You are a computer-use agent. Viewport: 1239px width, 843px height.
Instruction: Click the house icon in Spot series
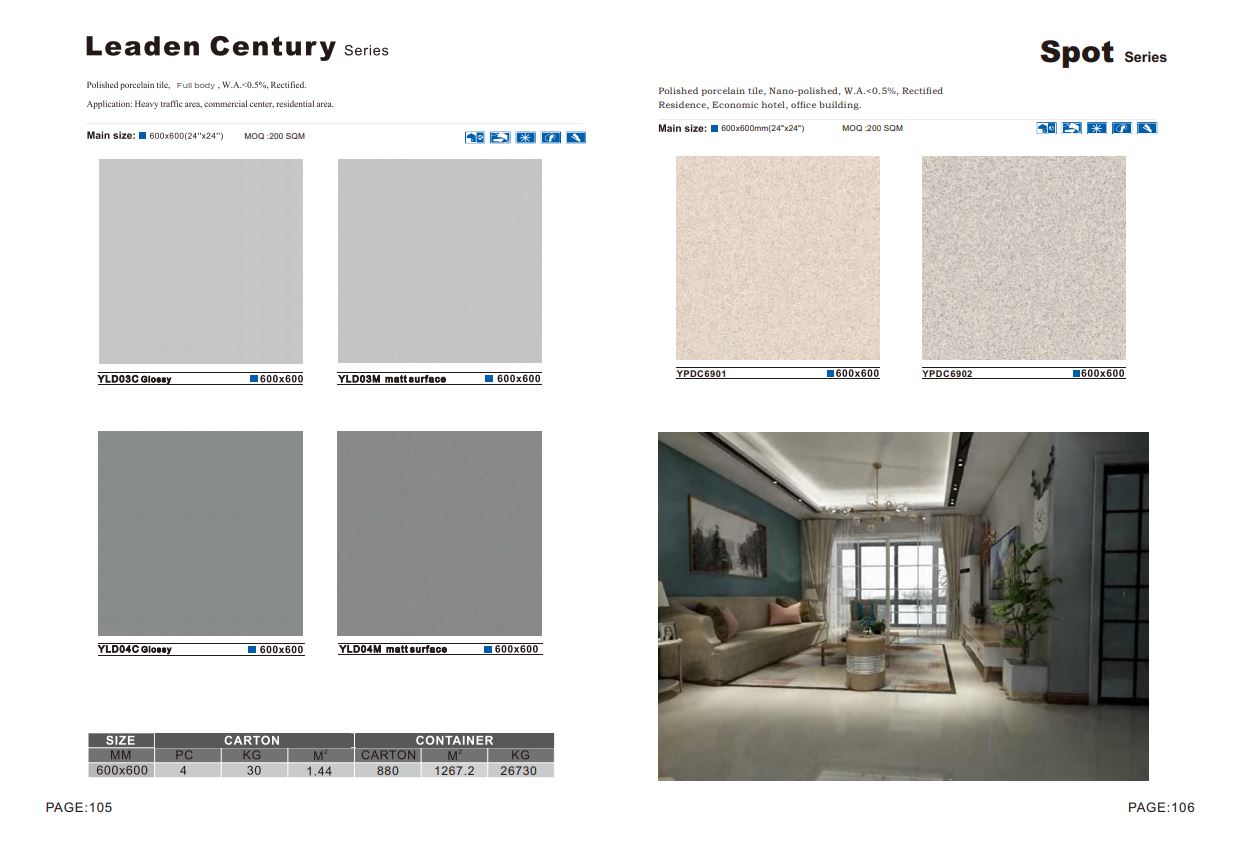pos(1046,128)
